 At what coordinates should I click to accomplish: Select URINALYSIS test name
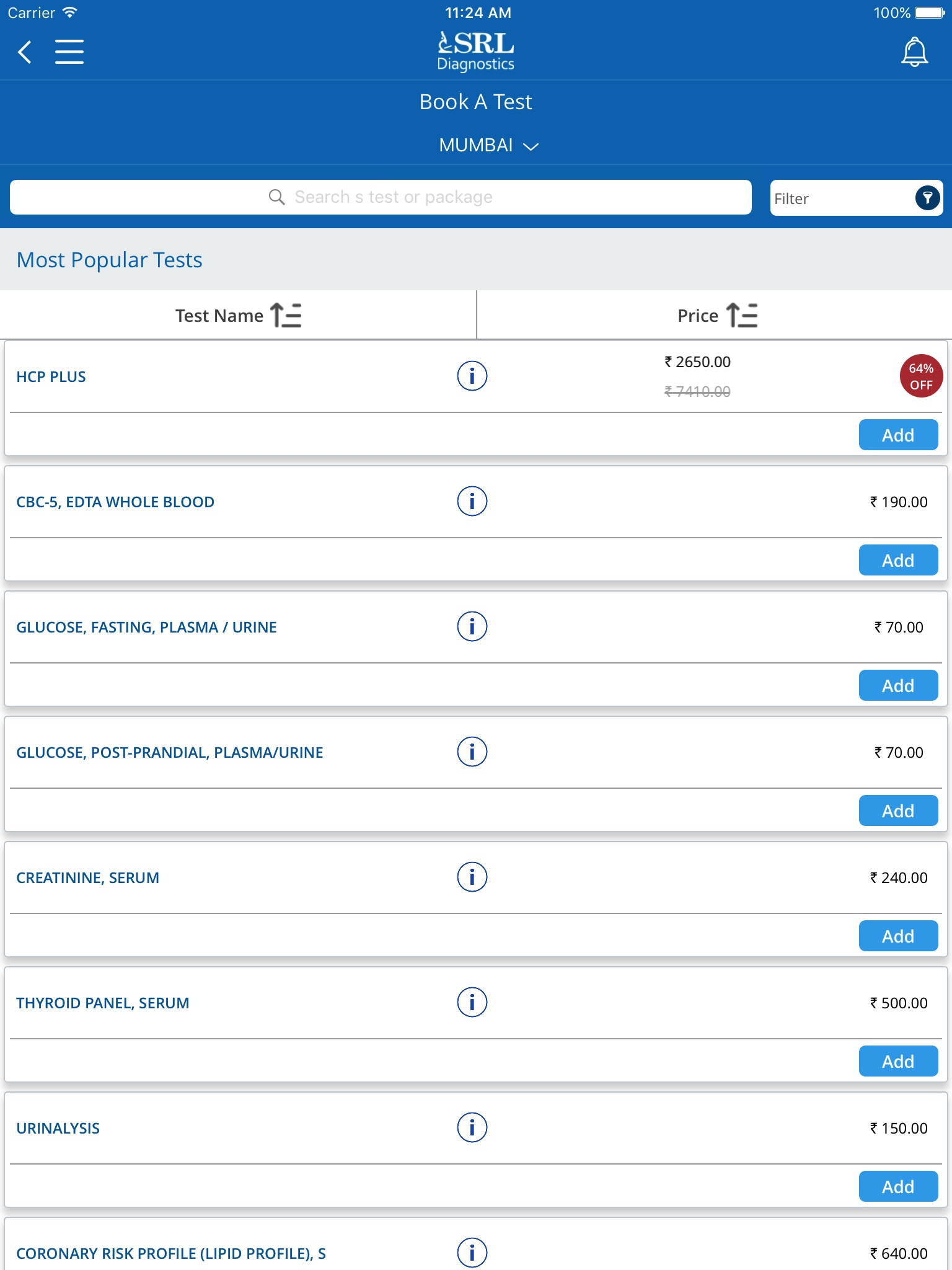pos(58,1129)
